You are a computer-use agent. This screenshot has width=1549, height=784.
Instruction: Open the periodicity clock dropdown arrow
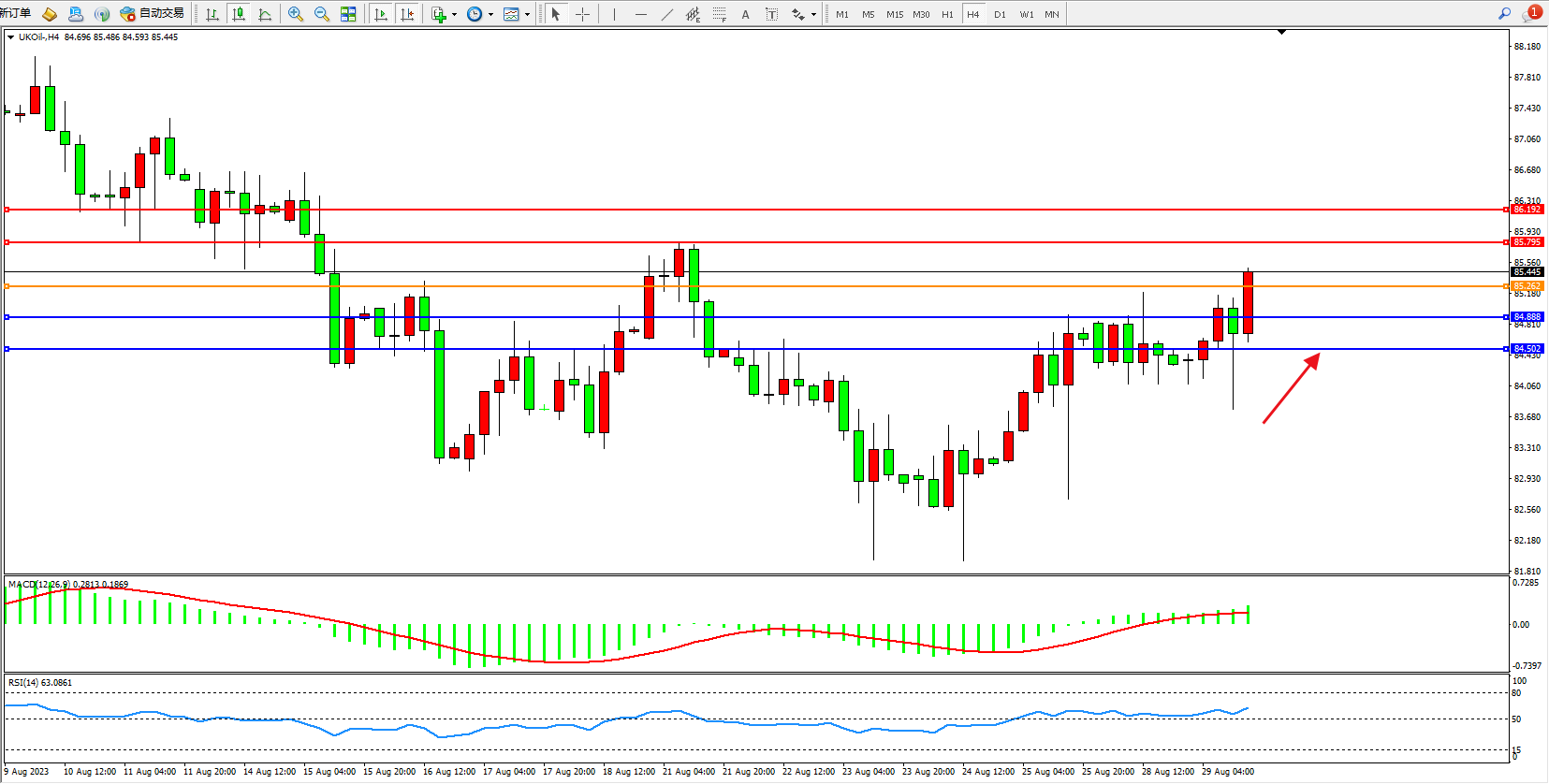pyautogui.click(x=490, y=15)
